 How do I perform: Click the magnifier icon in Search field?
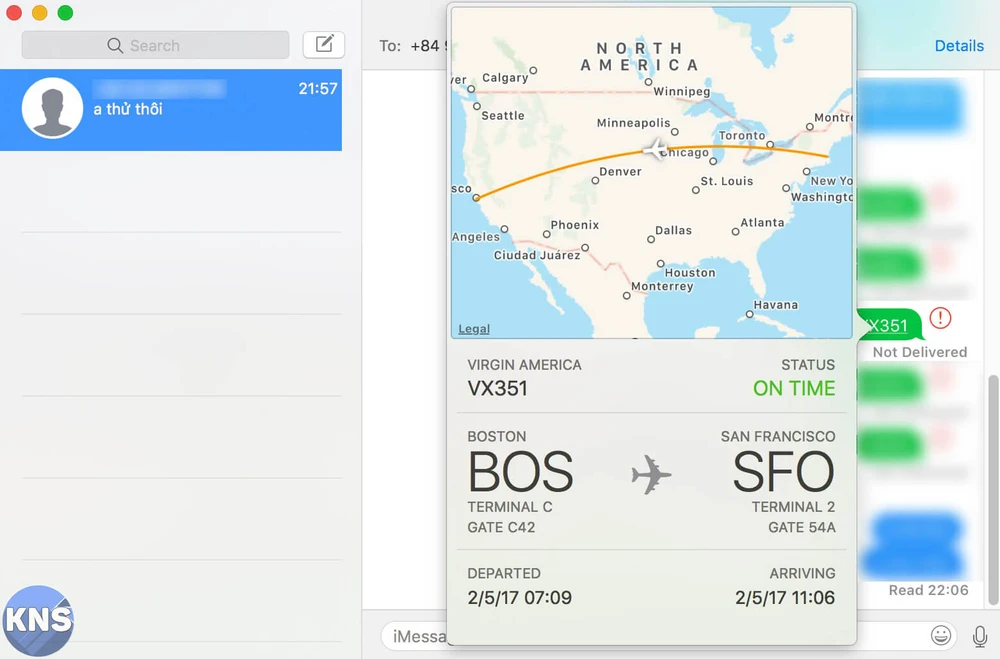point(115,45)
